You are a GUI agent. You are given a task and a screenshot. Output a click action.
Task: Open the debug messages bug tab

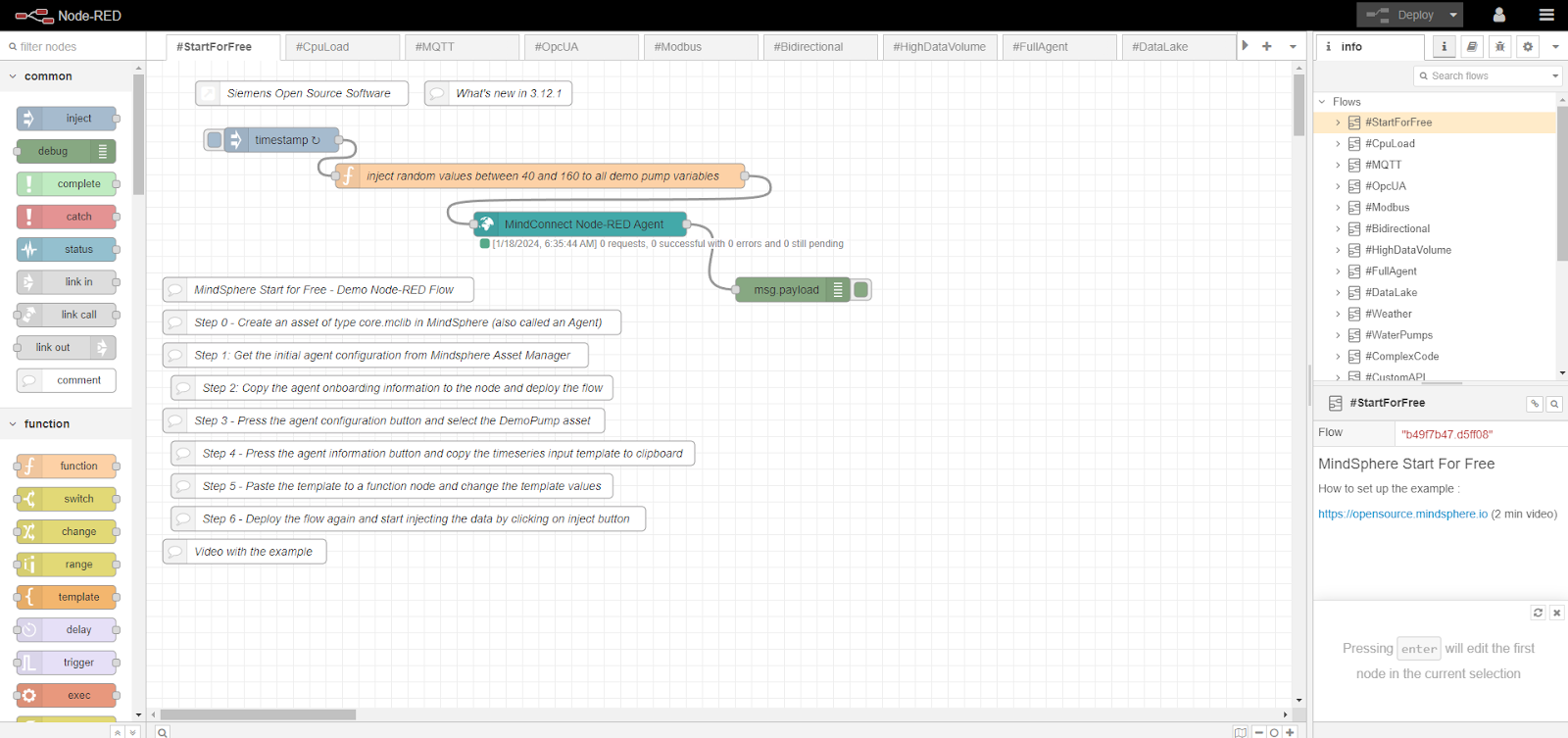(1499, 46)
